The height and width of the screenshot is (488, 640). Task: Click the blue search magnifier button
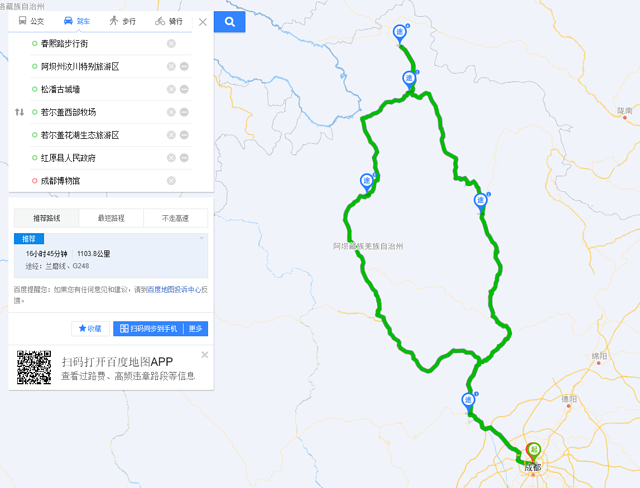click(229, 22)
